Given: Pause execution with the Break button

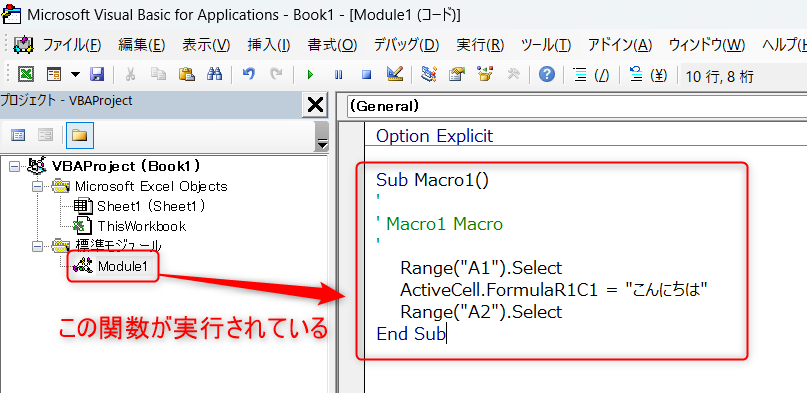Looking at the screenshot, I should [x=338, y=75].
